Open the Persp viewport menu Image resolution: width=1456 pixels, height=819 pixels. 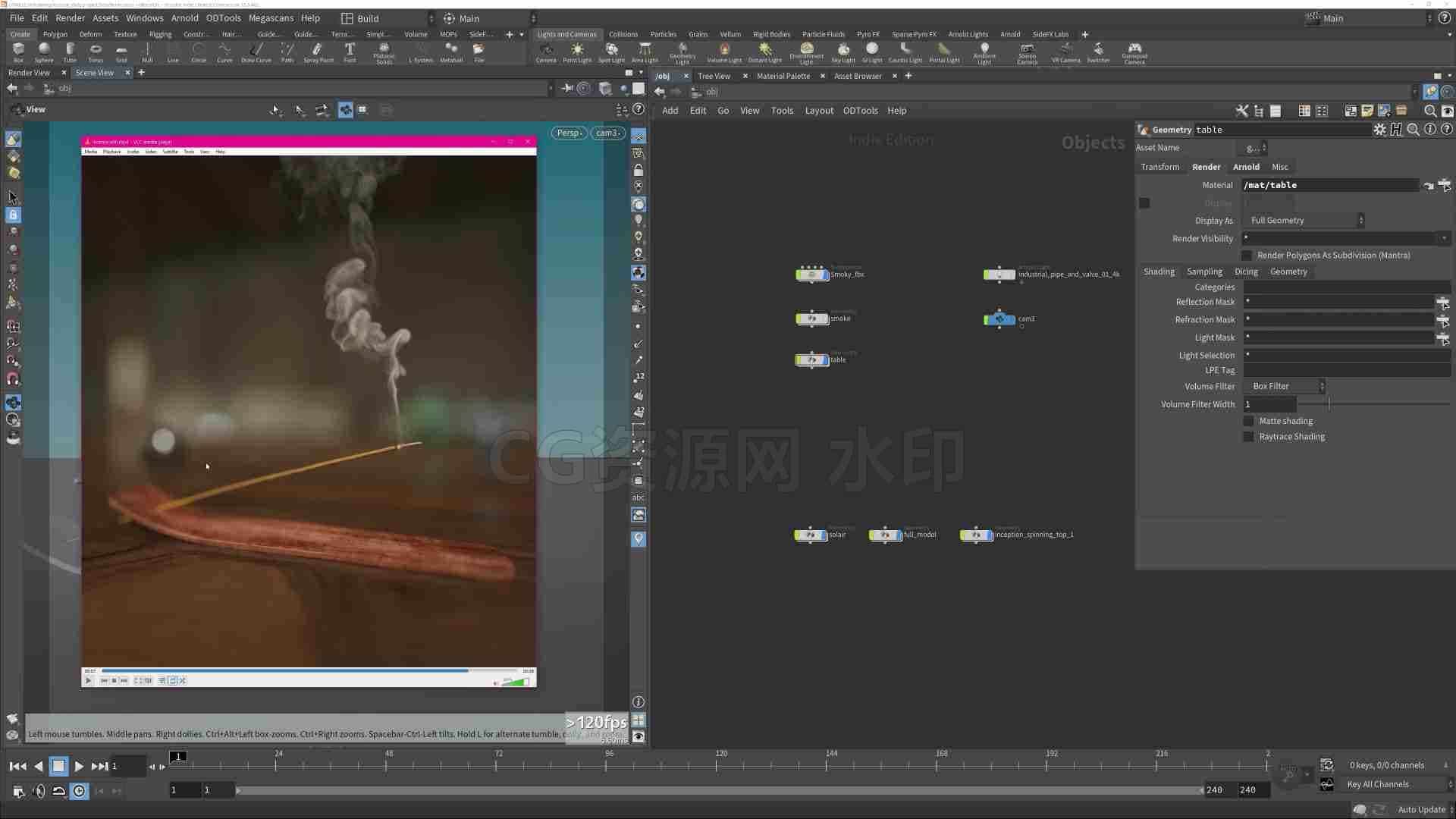569,133
